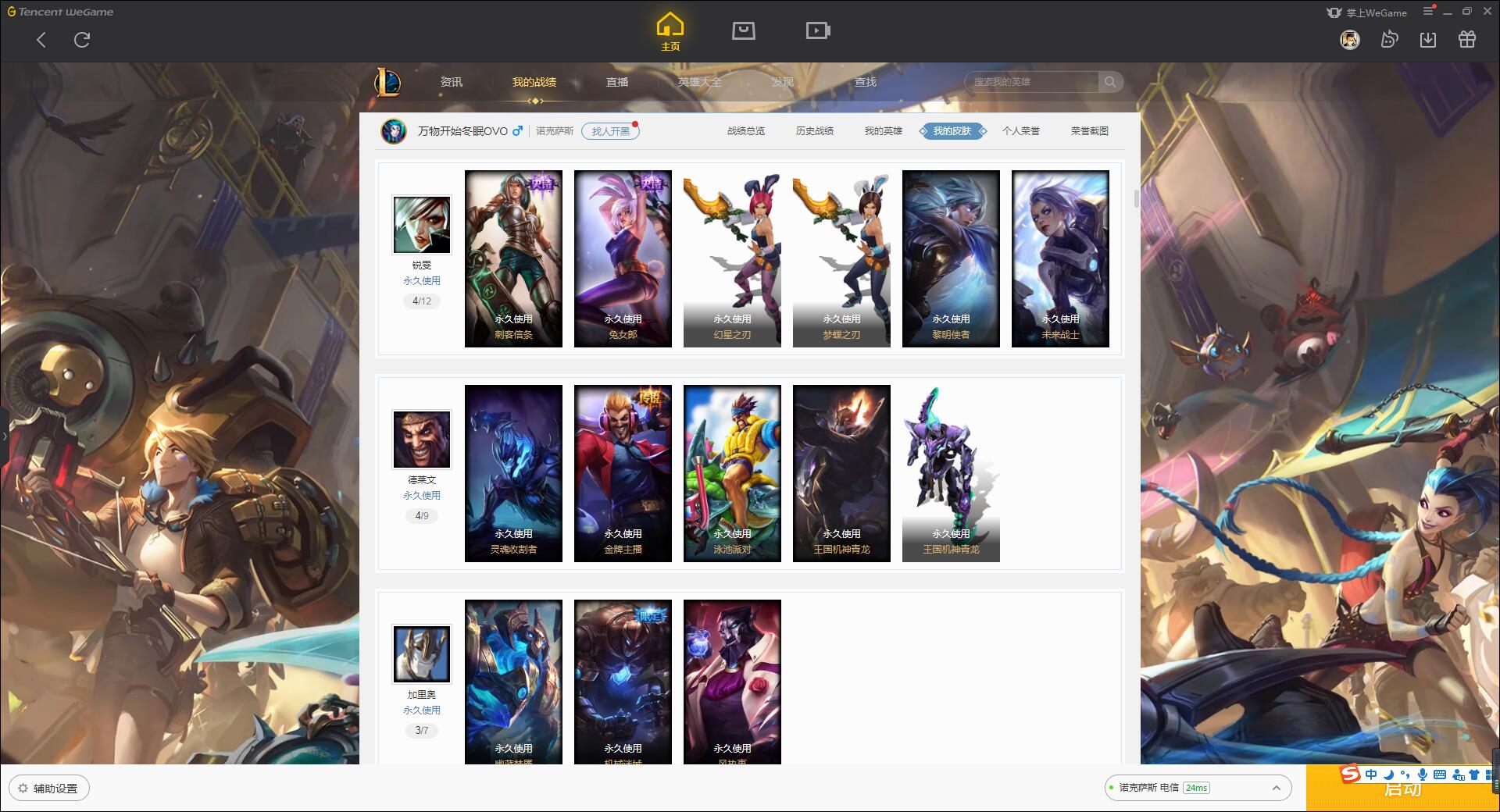The width and height of the screenshot is (1500, 812).
Task: Open the flame mascot activity icon
Action: [x=1389, y=40]
